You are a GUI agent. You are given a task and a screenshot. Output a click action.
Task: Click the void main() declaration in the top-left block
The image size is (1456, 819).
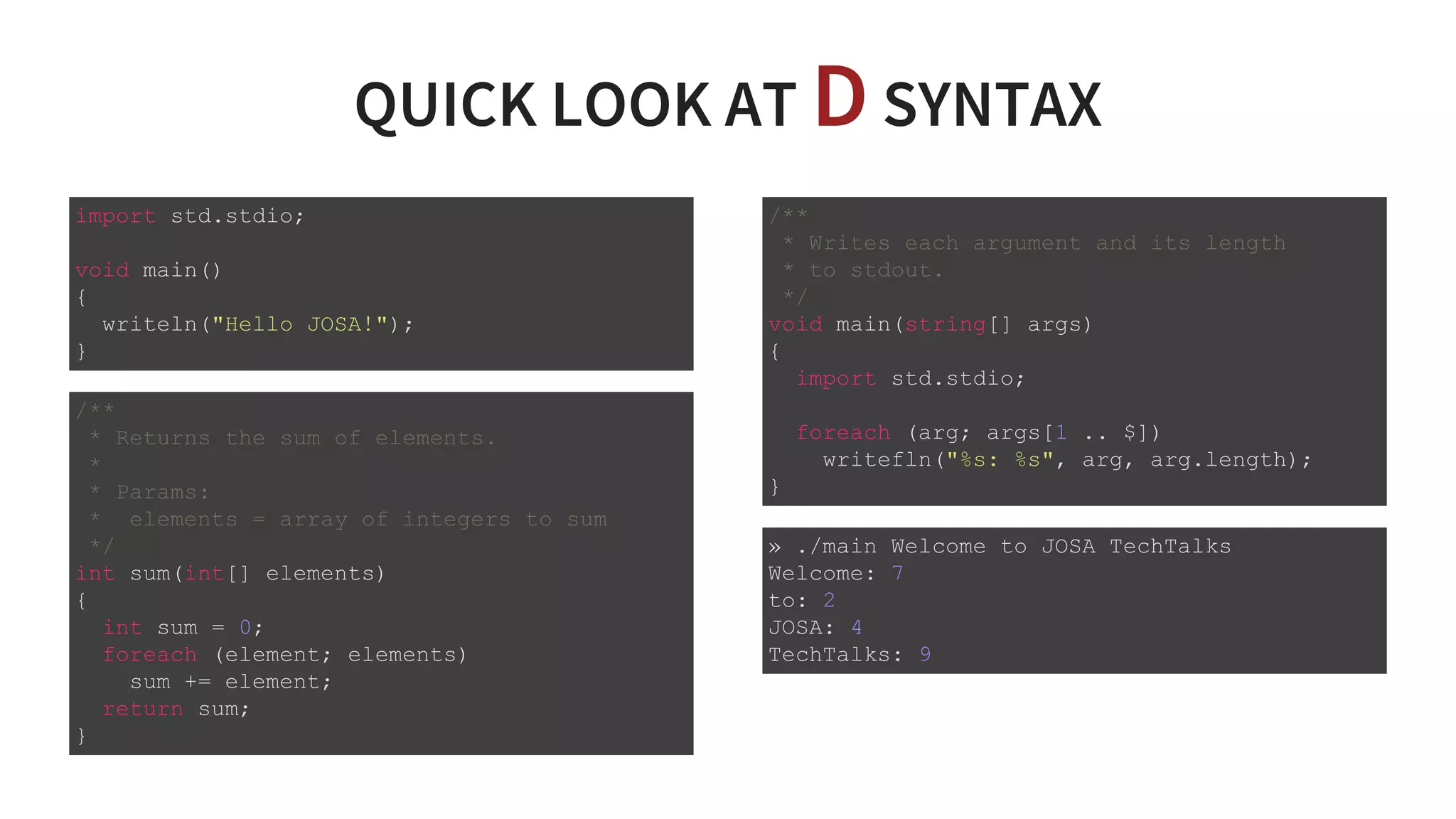click(x=148, y=270)
